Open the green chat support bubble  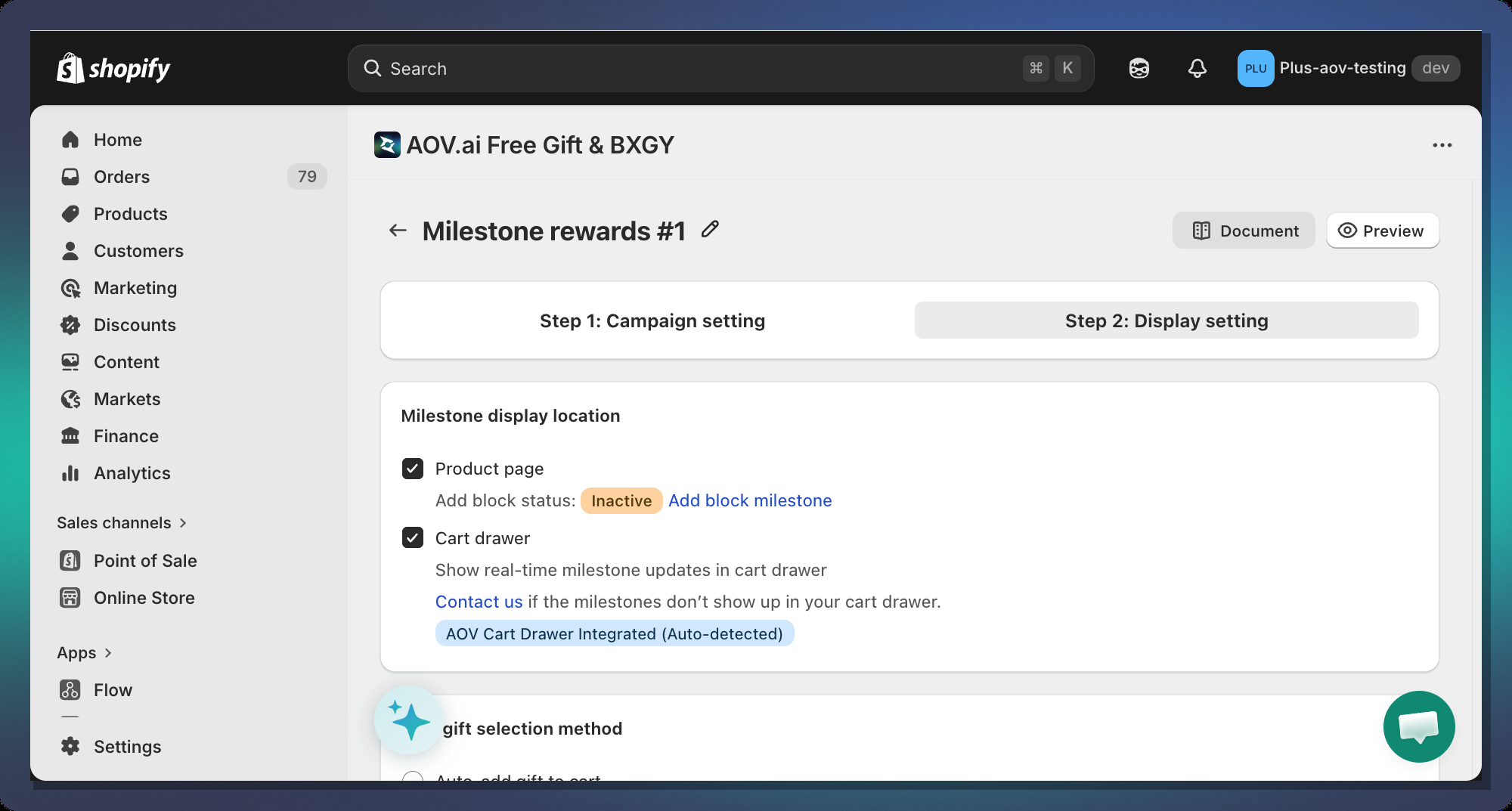[1418, 726]
